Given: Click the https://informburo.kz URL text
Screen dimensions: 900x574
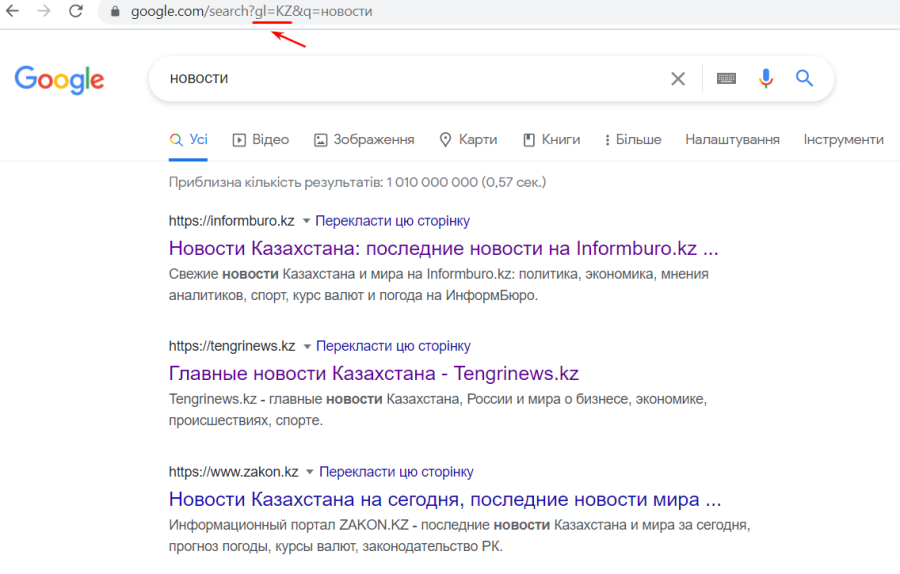Looking at the screenshot, I should point(231,221).
